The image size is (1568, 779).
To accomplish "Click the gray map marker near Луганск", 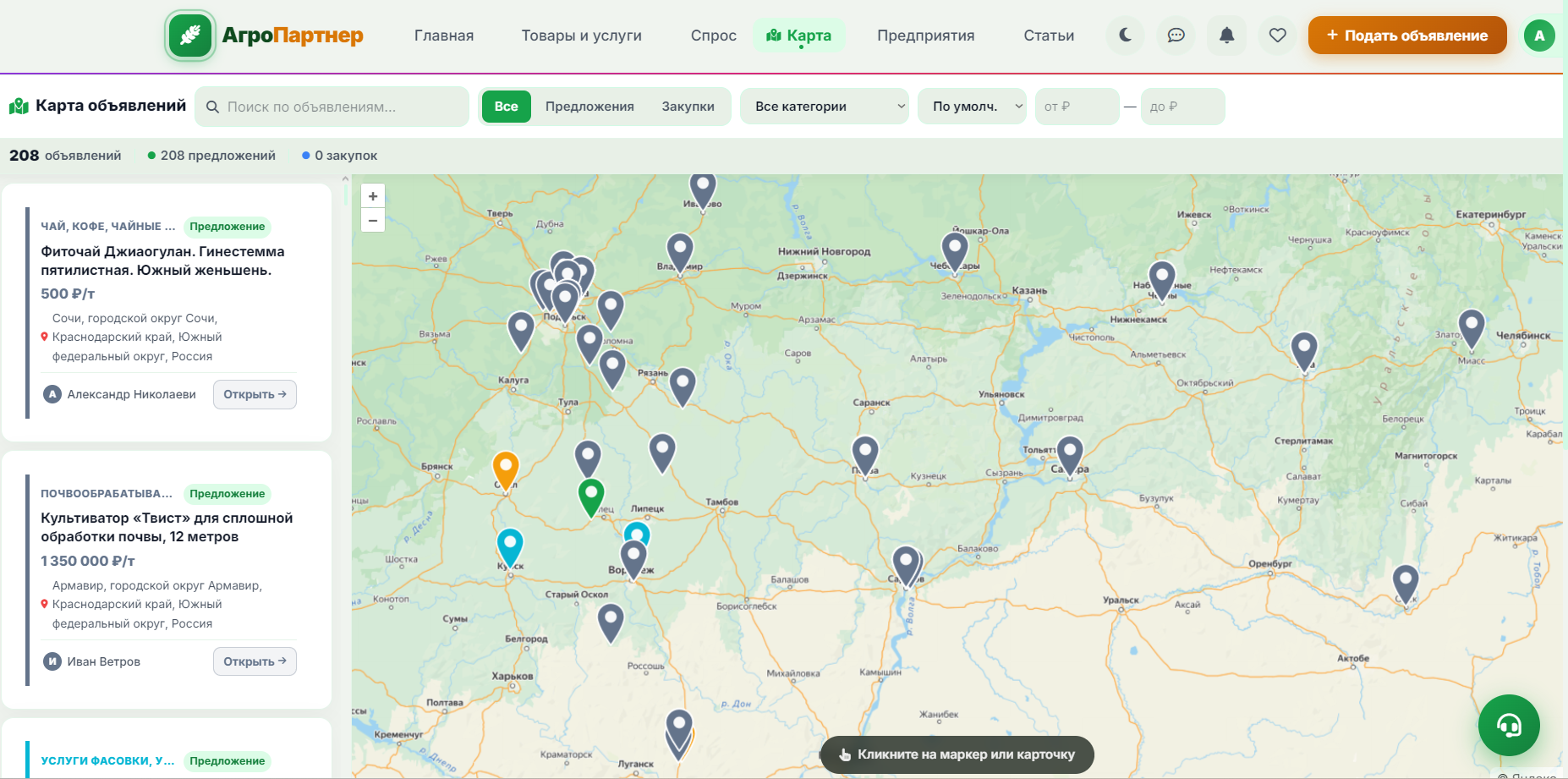I will 679,729.
